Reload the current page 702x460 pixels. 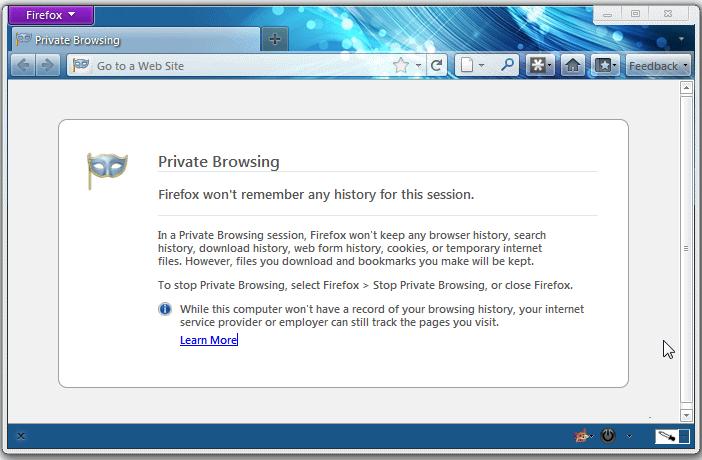pos(436,66)
